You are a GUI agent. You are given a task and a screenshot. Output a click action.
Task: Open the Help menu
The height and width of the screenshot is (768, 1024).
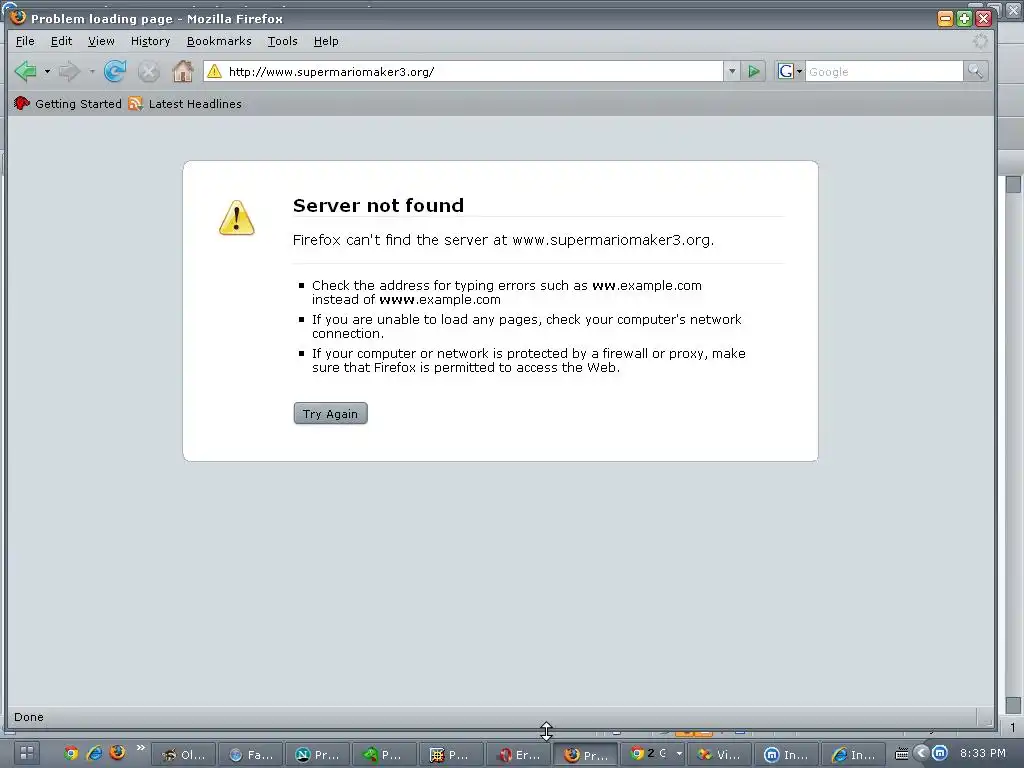[x=326, y=41]
